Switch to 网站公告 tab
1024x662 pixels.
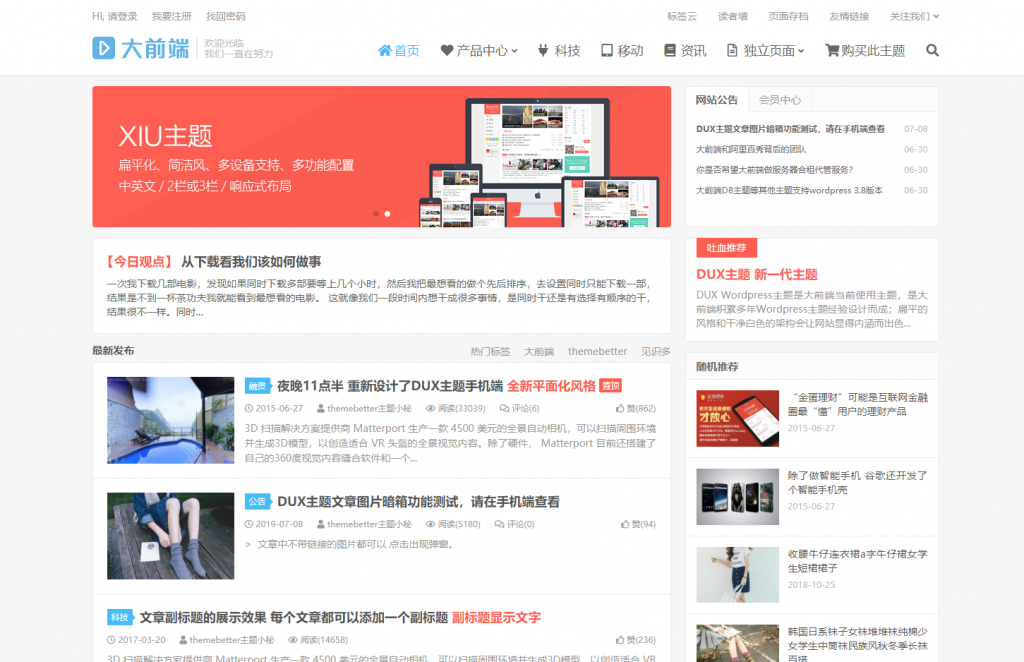point(716,100)
